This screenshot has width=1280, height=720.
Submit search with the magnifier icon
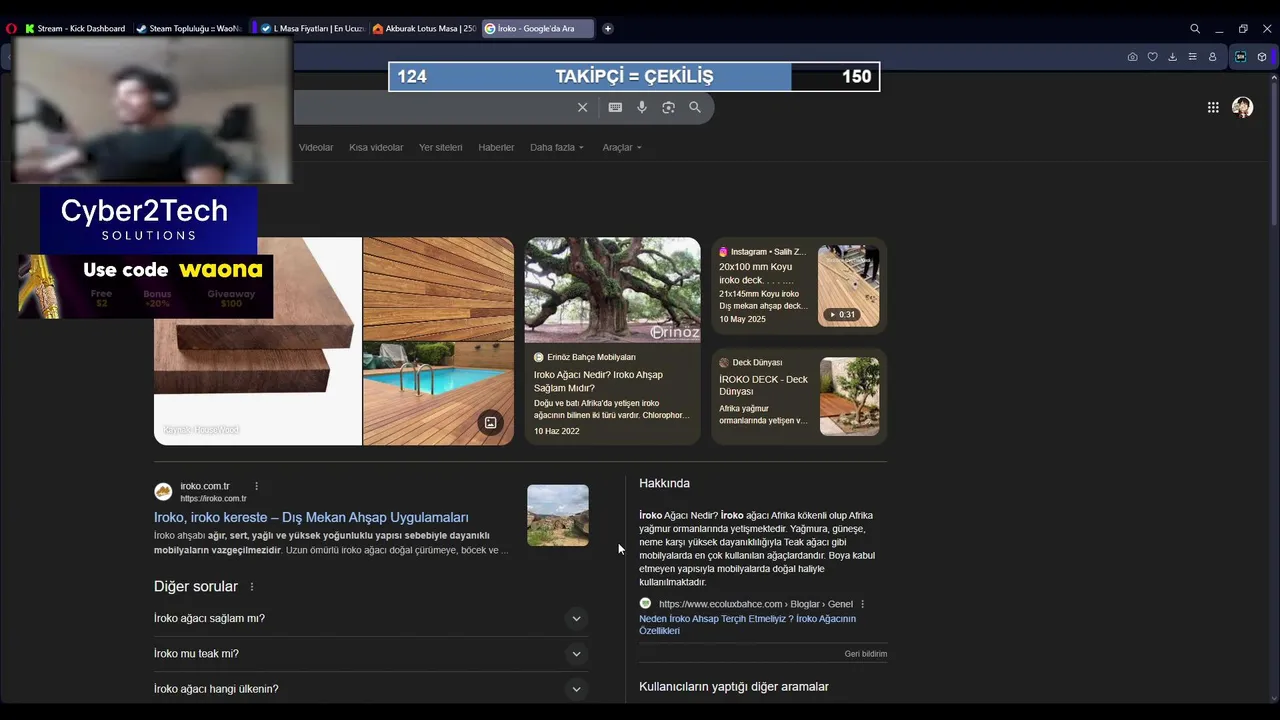(695, 107)
